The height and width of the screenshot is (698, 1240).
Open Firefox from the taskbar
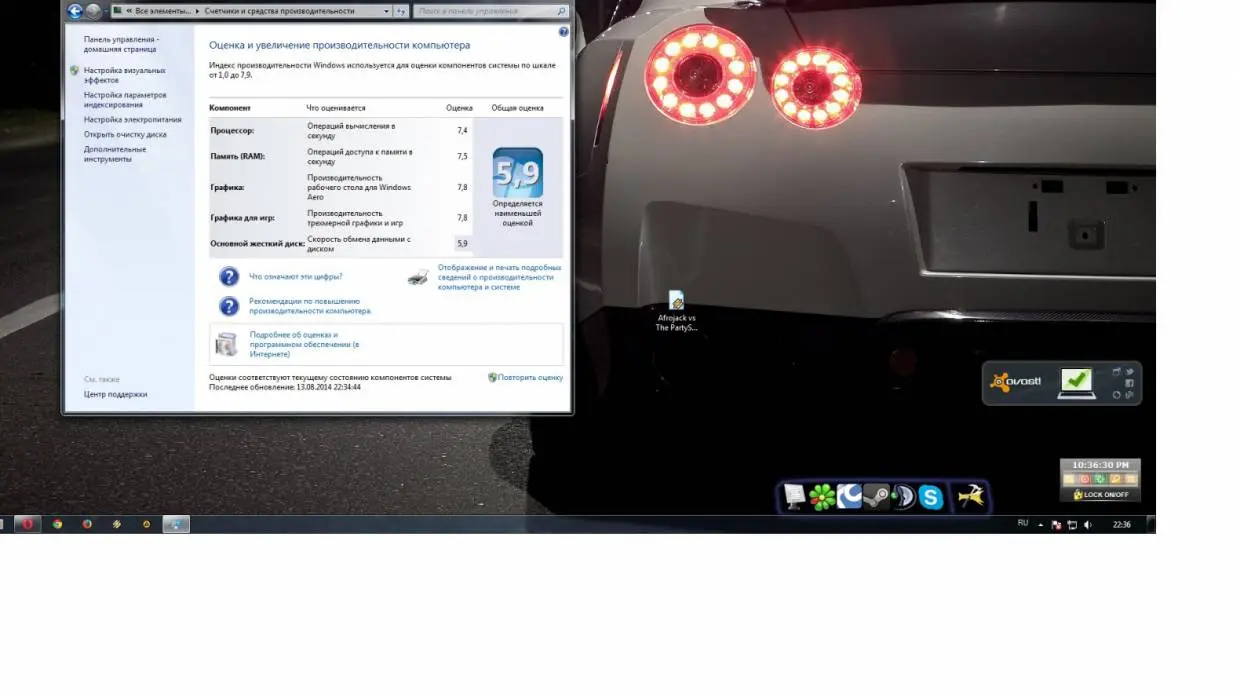tap(87, 524)
